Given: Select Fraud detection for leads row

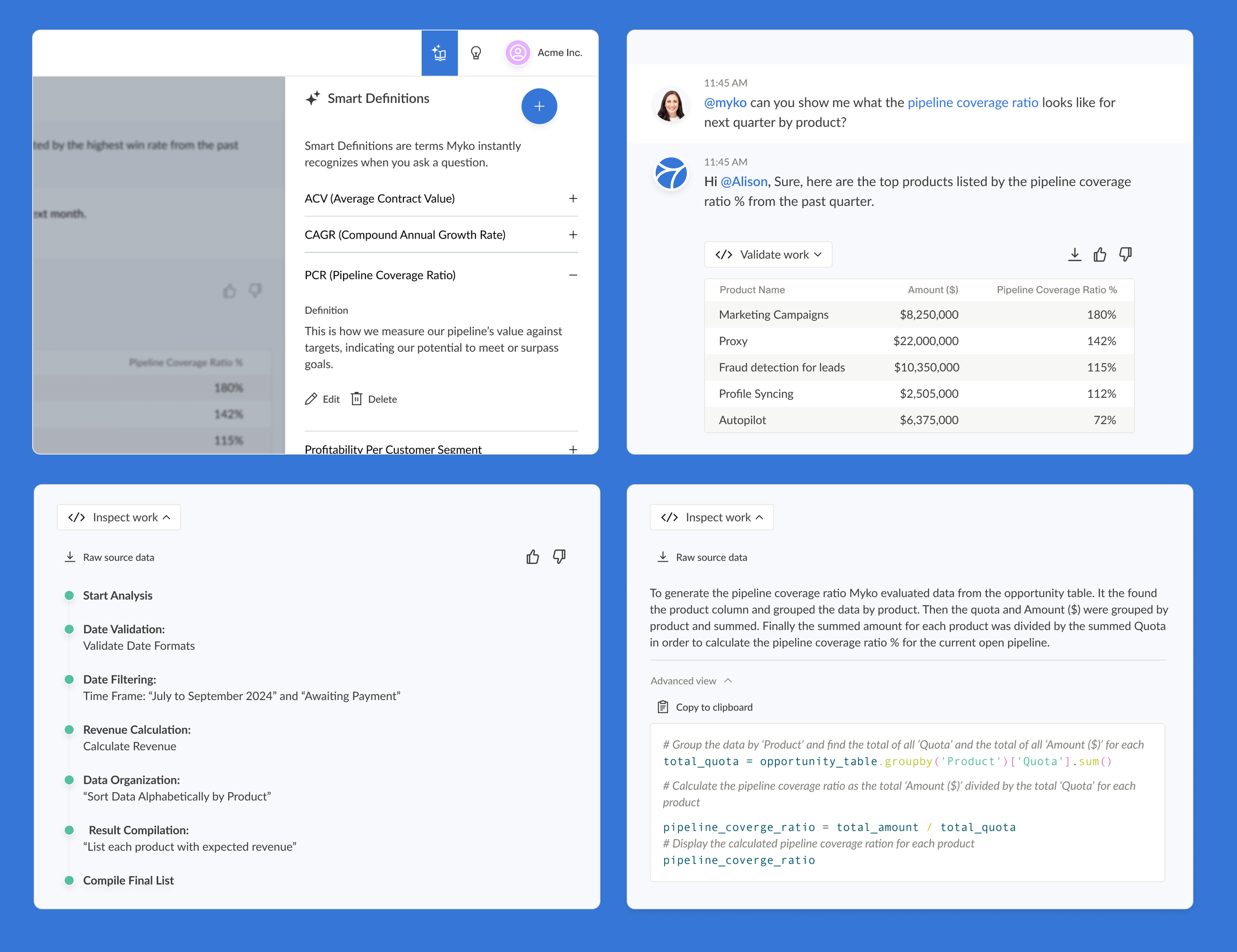Looking at the screenshot, I should (x=919, y=367).
